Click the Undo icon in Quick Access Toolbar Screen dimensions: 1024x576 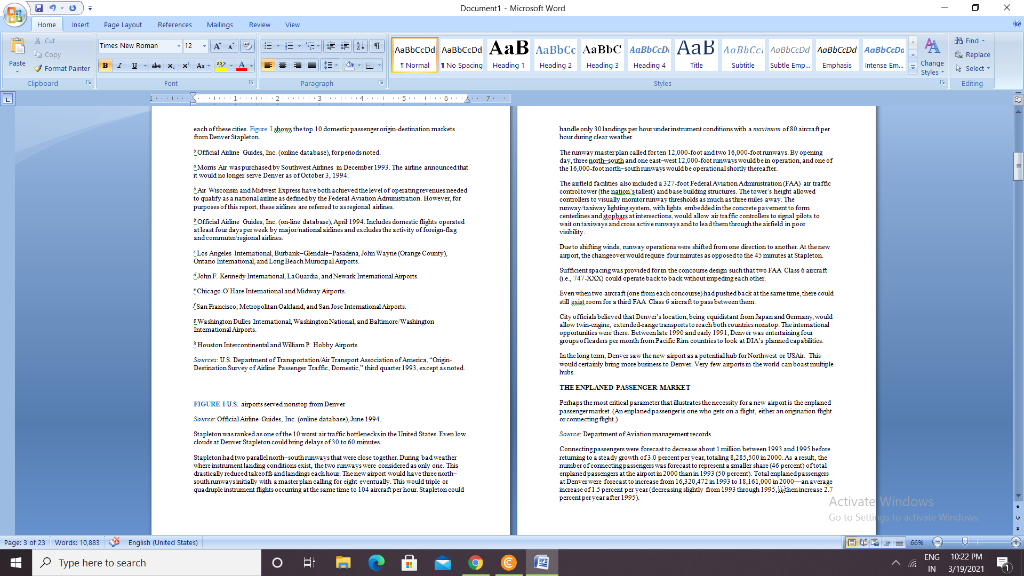point(51,6)
